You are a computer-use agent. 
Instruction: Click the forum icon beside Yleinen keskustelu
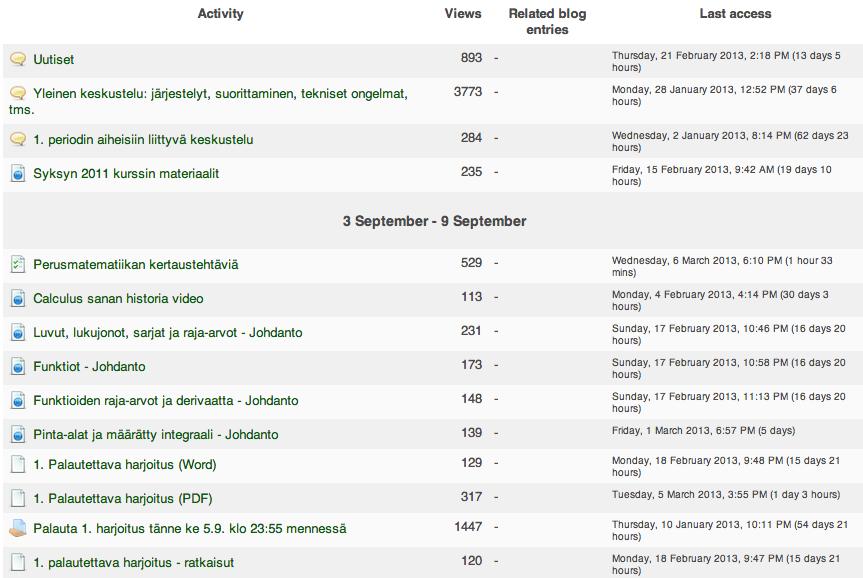[18, 93]
